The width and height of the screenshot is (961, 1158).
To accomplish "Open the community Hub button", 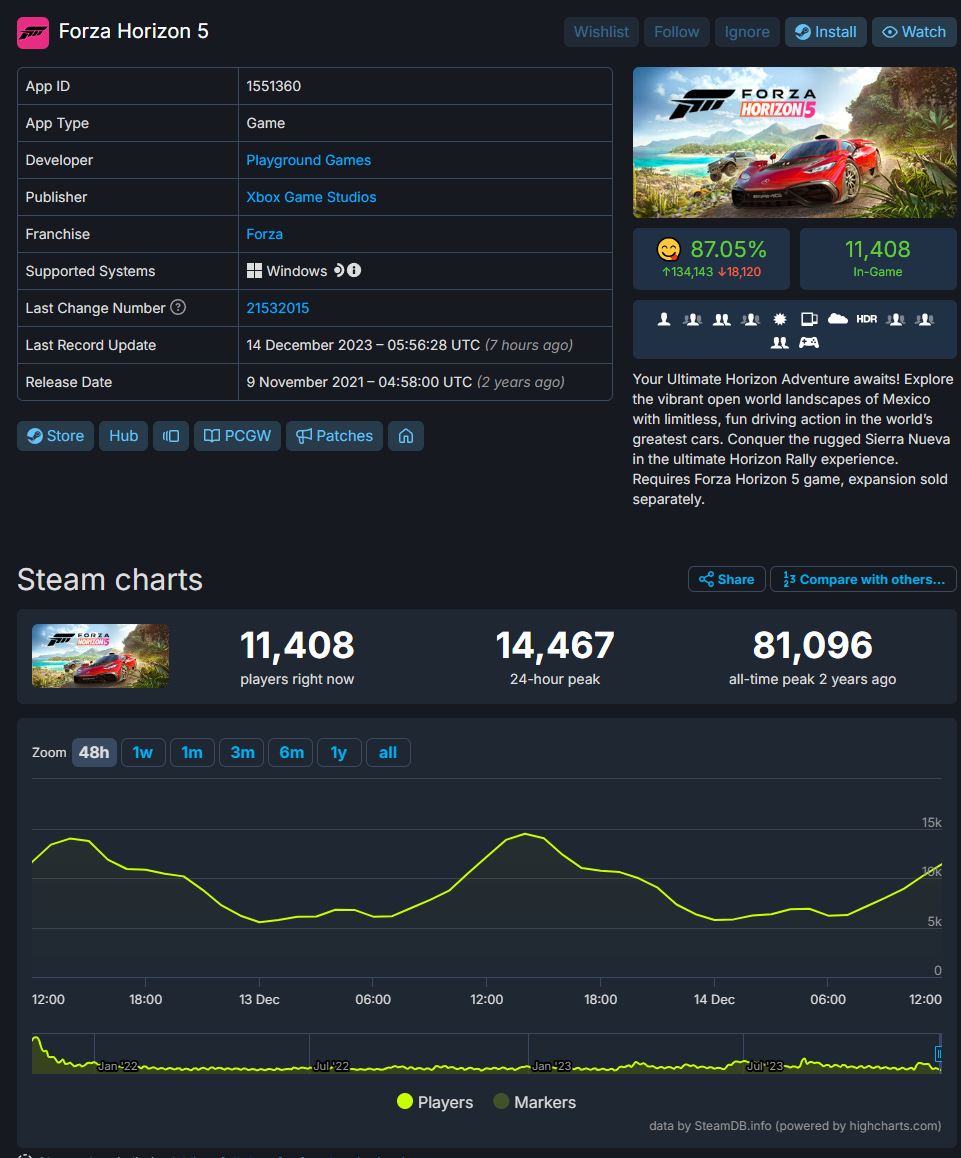I will coord(123,436).
